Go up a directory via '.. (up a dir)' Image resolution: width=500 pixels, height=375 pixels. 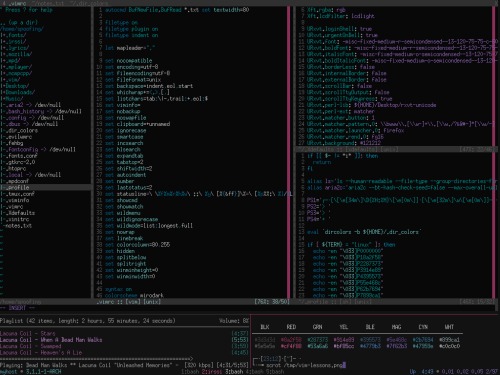tap(19, 22)
